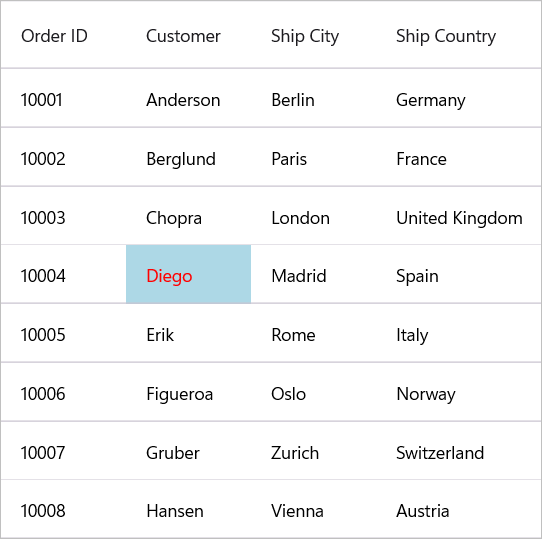Click the Order ID column header
The image size is (542, 539).
pyautogui.click(x=63, y=35)
